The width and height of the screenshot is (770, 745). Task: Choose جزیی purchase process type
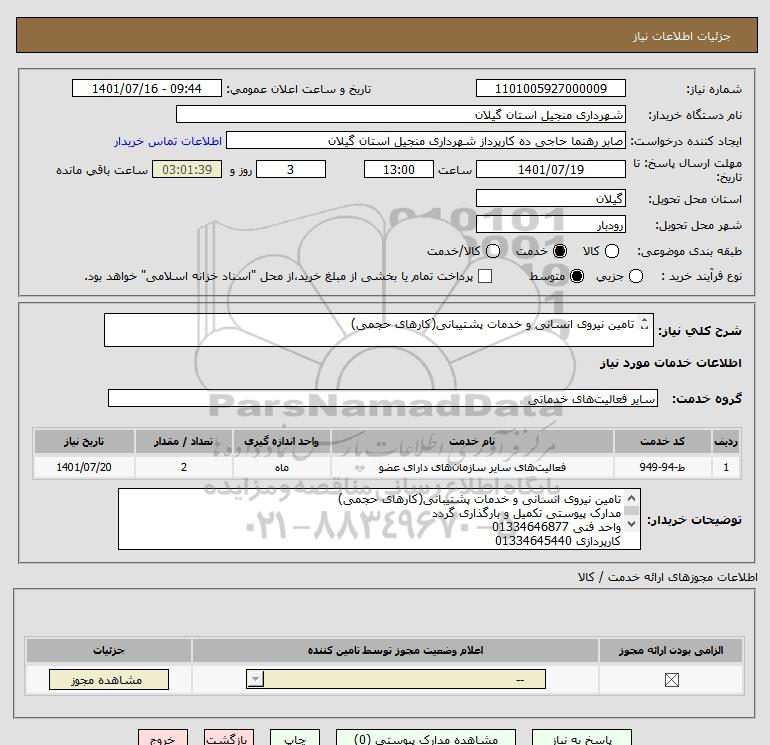pos(635,276)
